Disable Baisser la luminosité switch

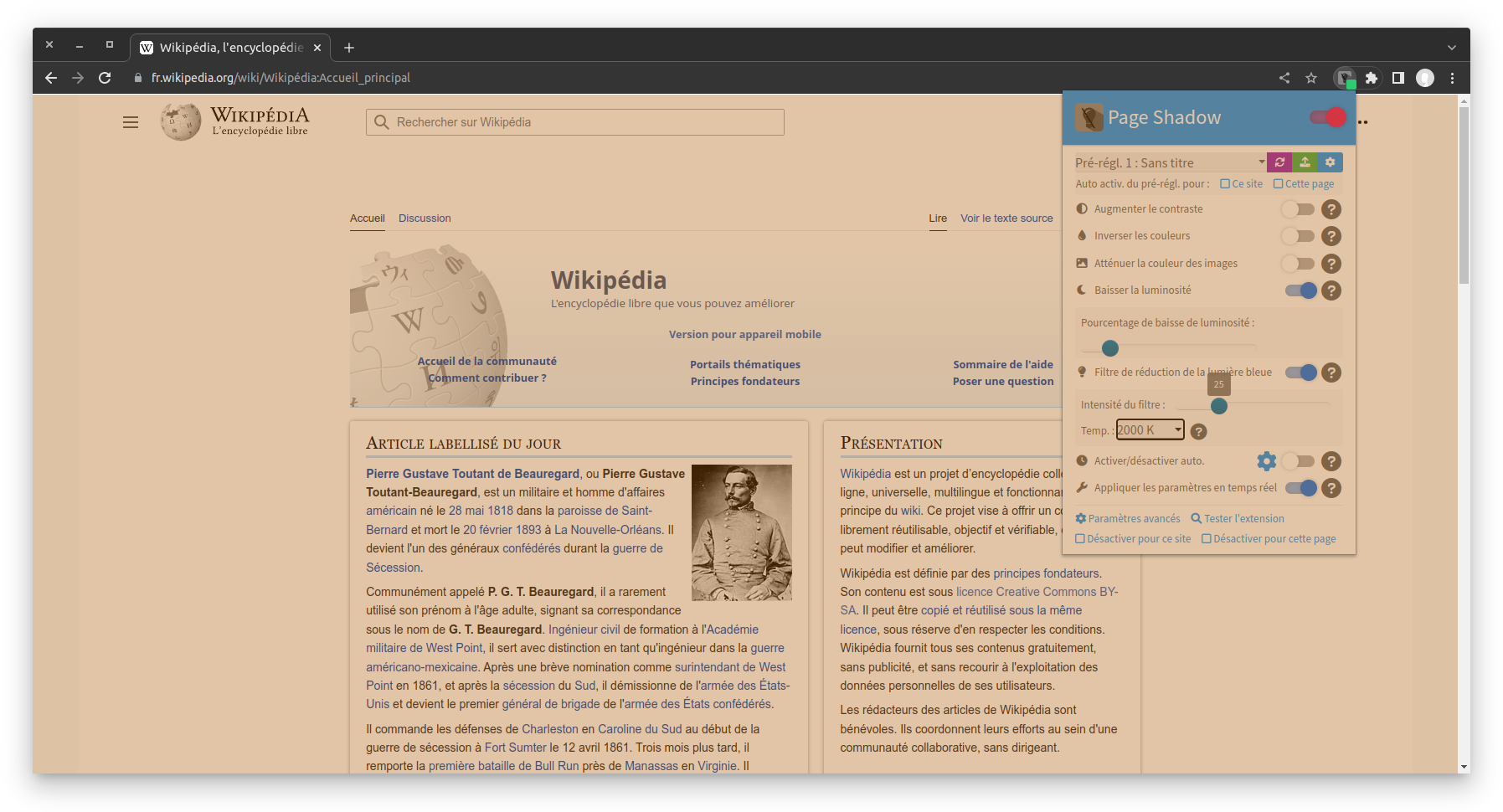click(1301, 290)
